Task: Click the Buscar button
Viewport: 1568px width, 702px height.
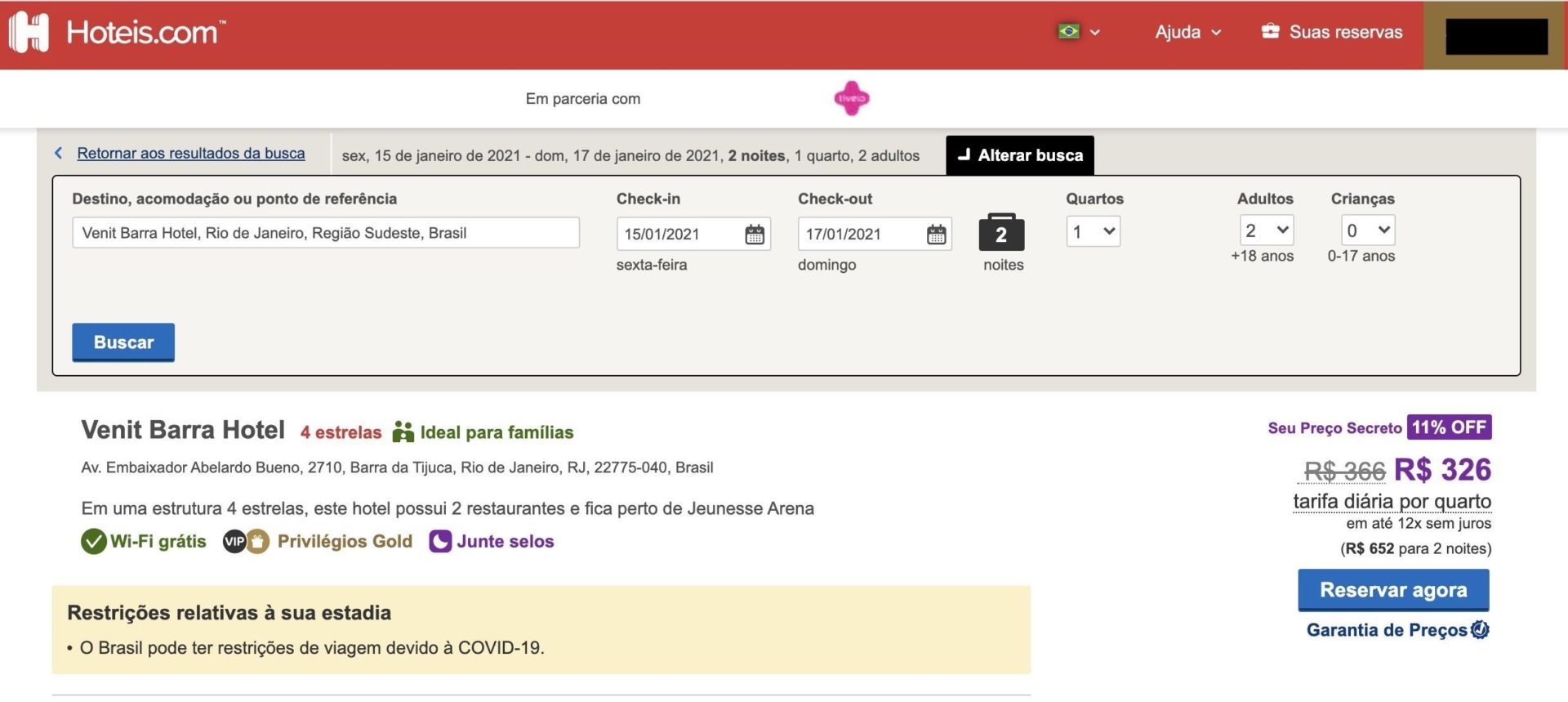Action: [x=123, y=342]
